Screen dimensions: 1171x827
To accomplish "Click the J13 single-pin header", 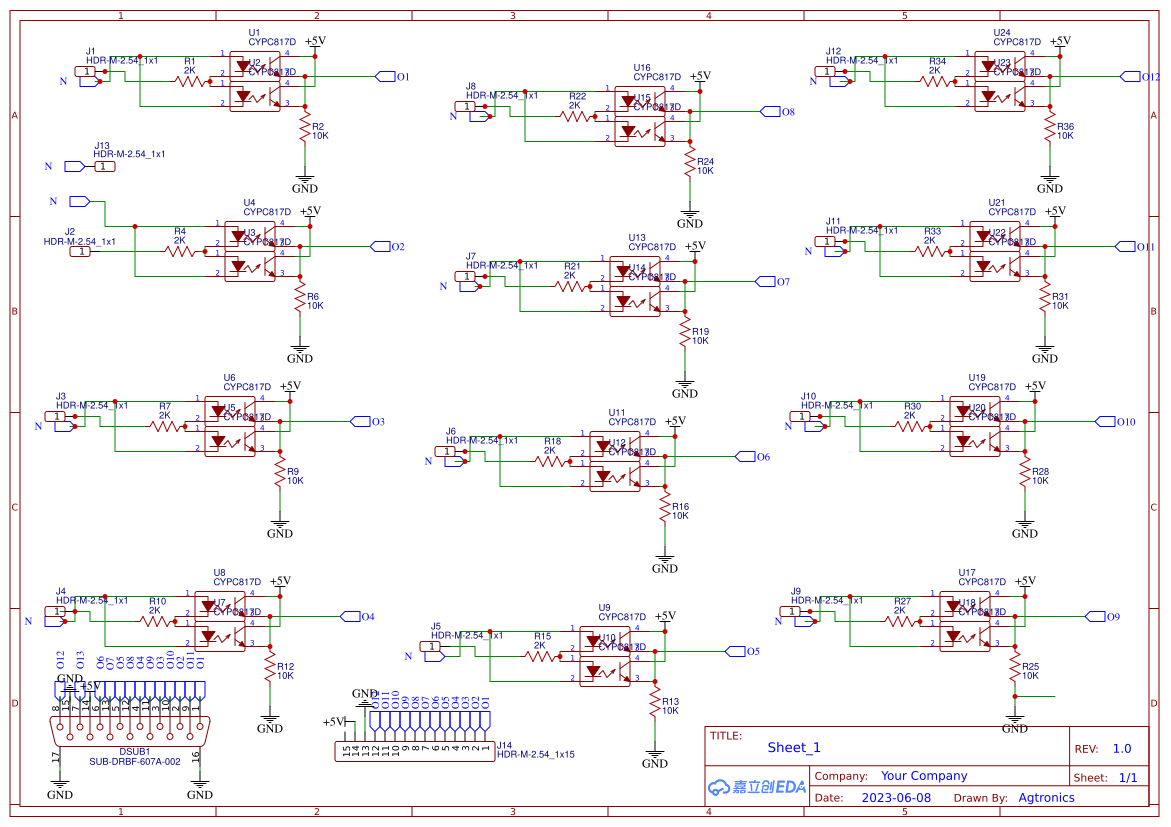I will tap(104, 167).
